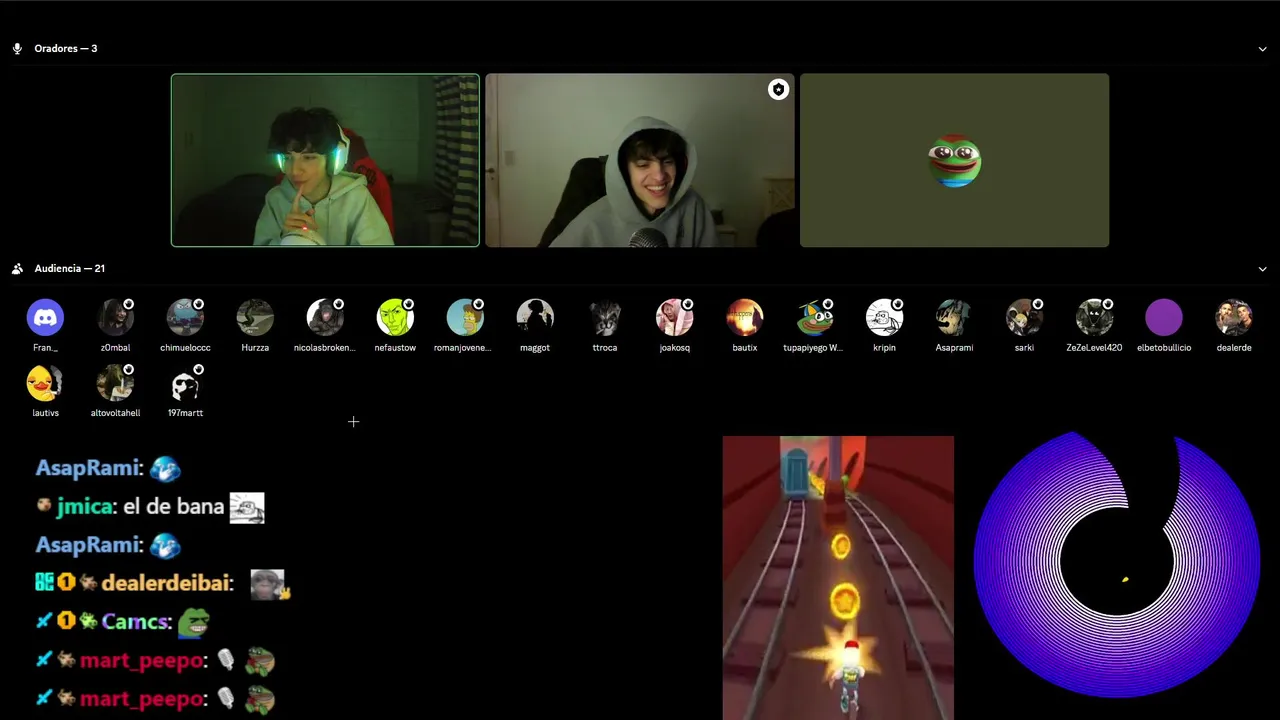Image resolution: width=1280 pixels, height=720 pixels.
Task: Click dealerdeibai's chat username
Action: click(164, 583)
